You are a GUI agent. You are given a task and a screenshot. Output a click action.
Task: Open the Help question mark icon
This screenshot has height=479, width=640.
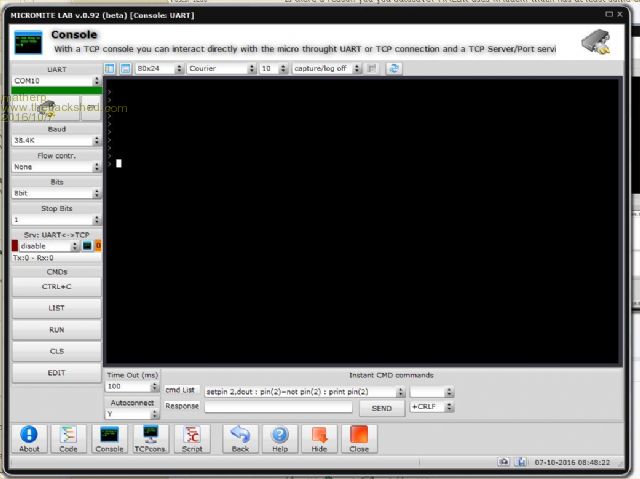tap(280, 437)
